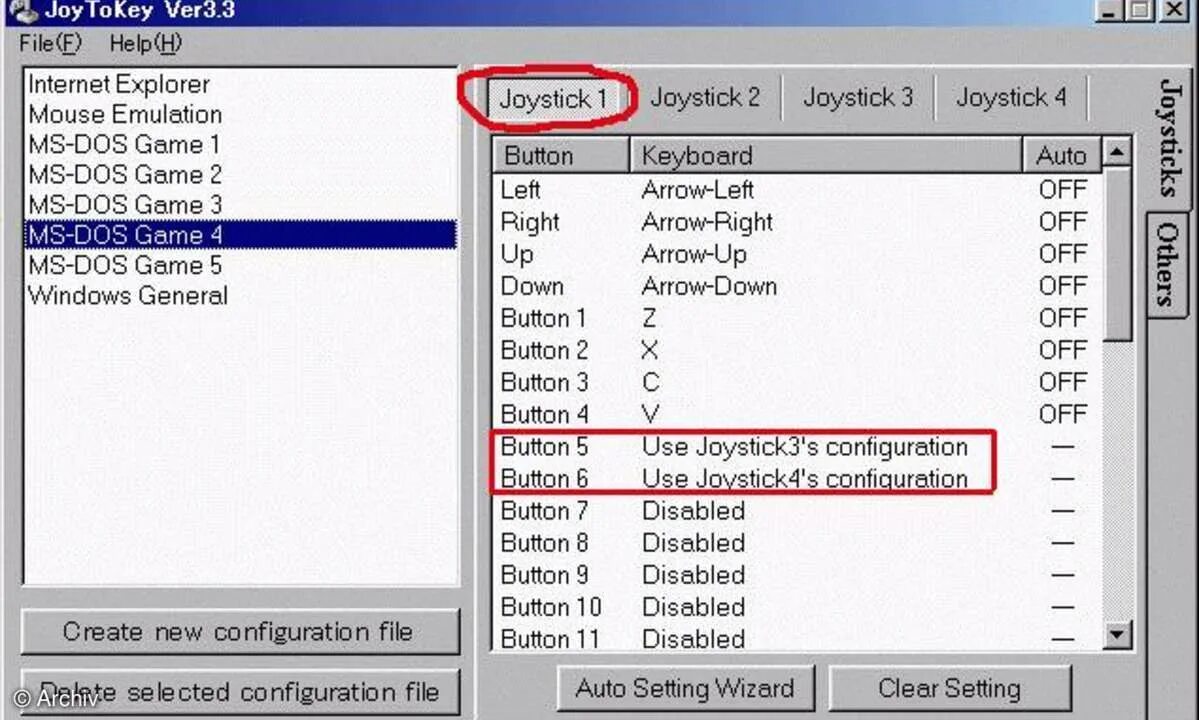Select Internet Explorer configuration
Screen dimensions: 1199x720
[x=241, y=84]
